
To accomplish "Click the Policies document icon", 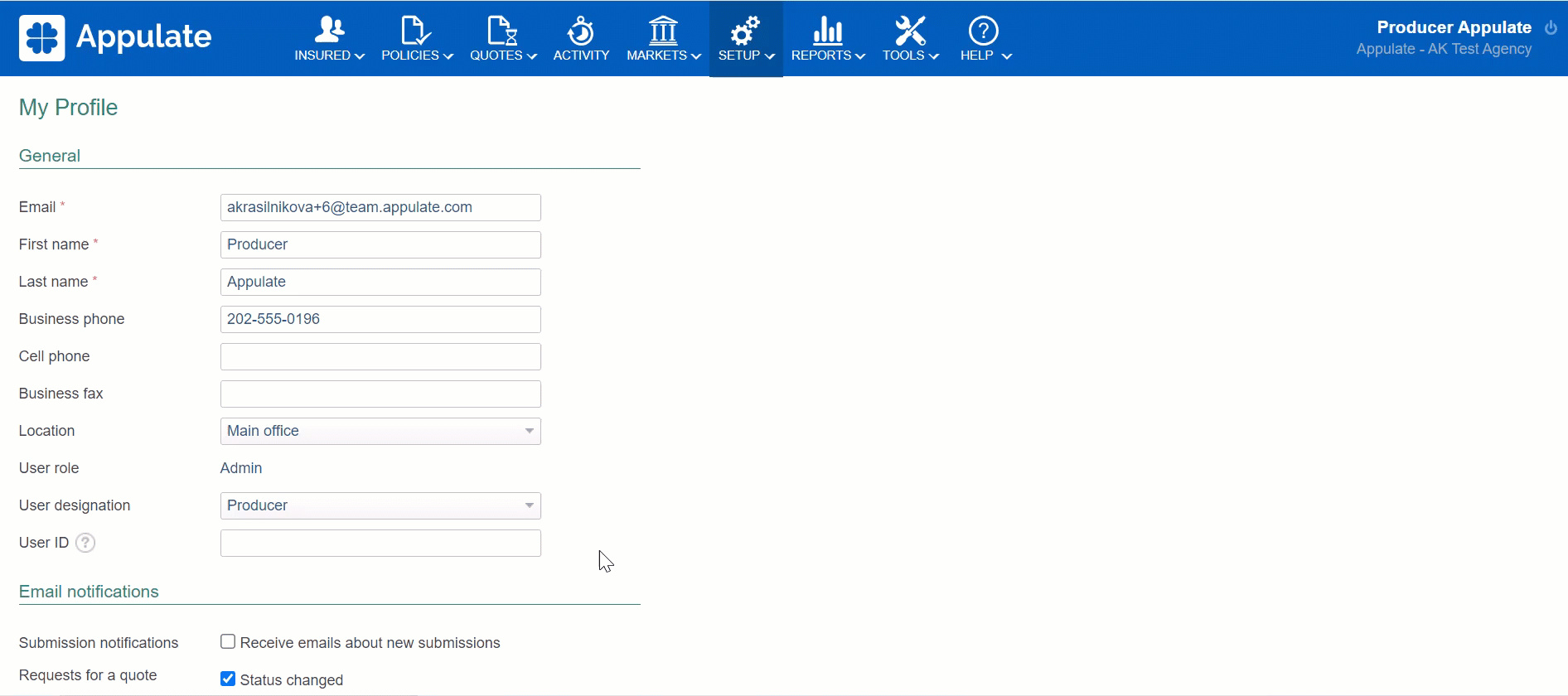I will (415, 30).
